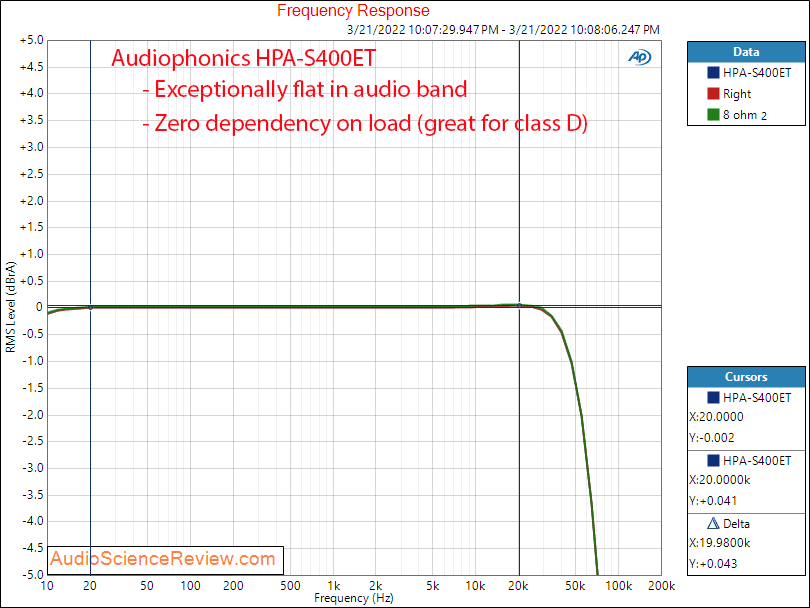
Task: Click the red Right channel swatch
Action: (x=713, y=93)
